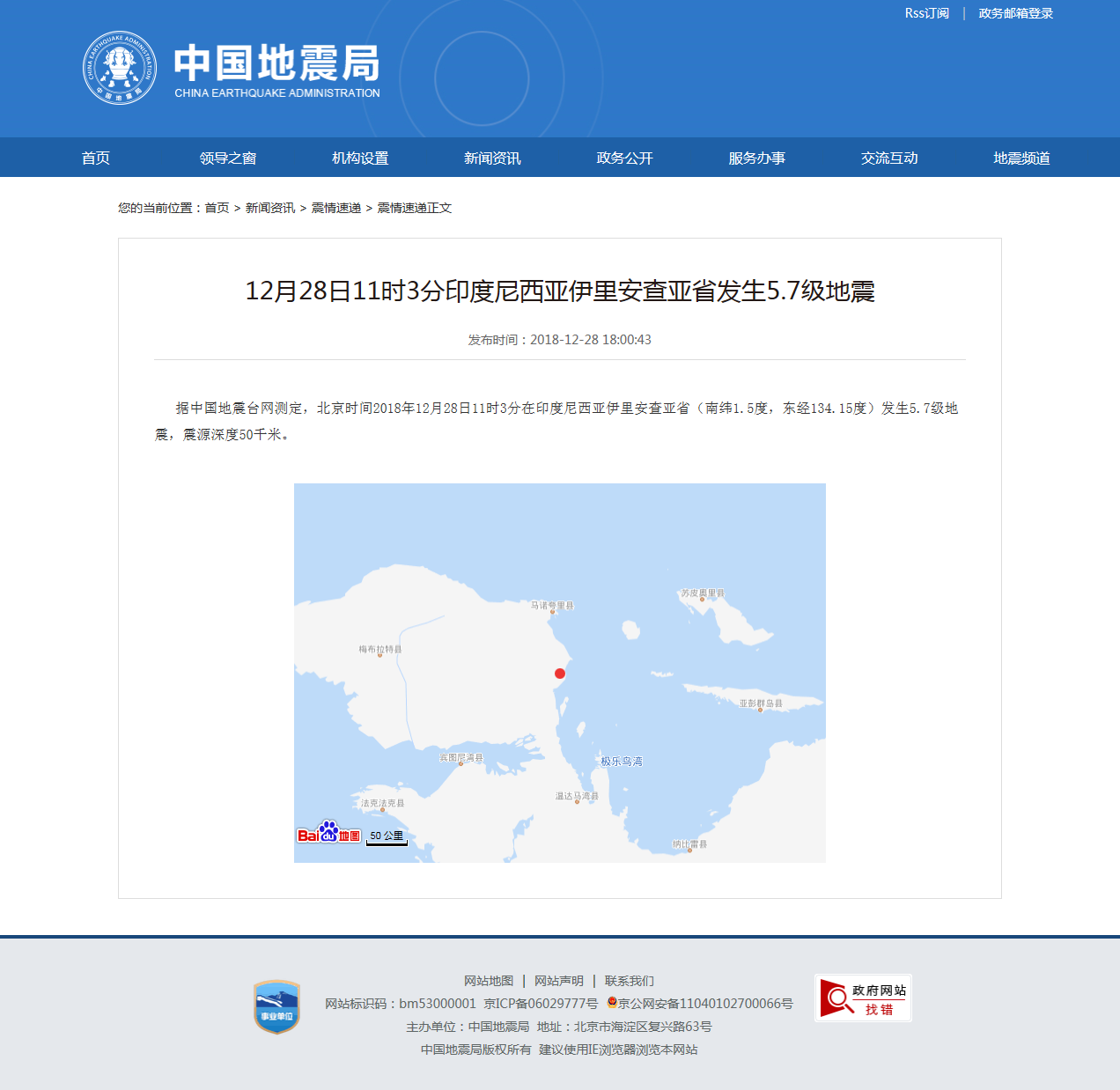This screenshot has width=1120, height=1090.
Task: Click the 政府网站找错 badge
Action: [x=863, y=998]
